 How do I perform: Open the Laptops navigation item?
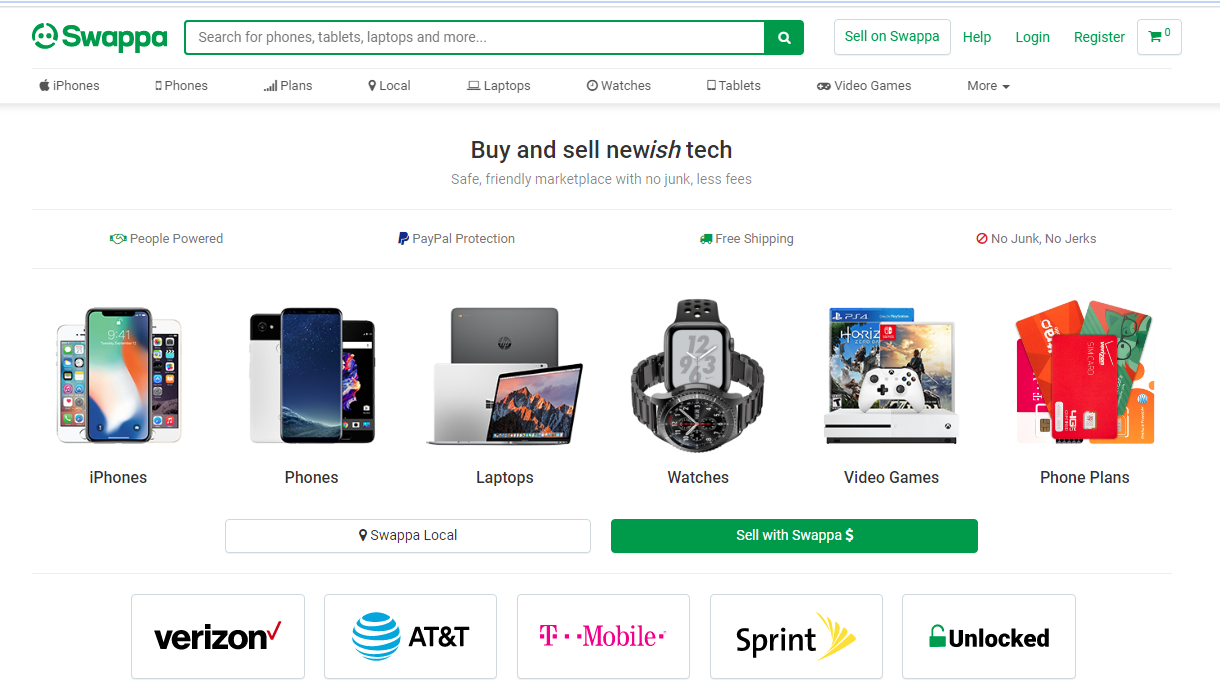click(x=499, y=86)
